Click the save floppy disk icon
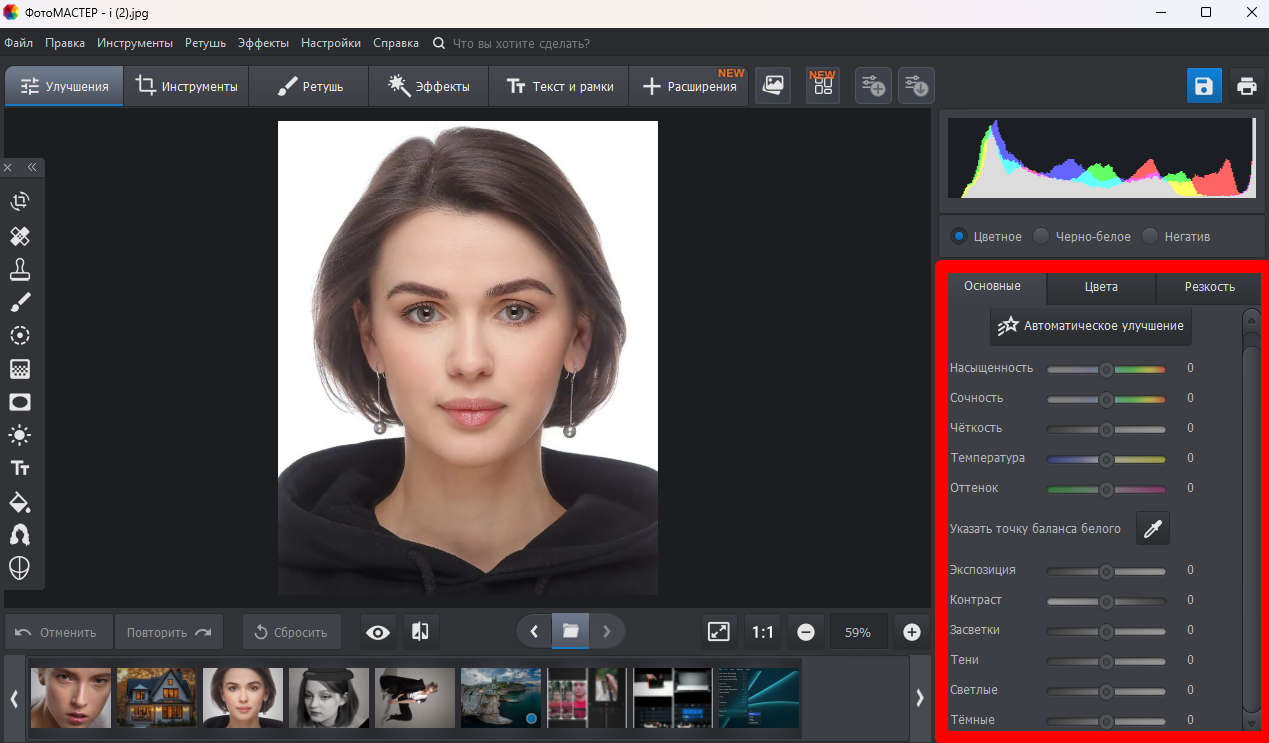 [1204, 86]
